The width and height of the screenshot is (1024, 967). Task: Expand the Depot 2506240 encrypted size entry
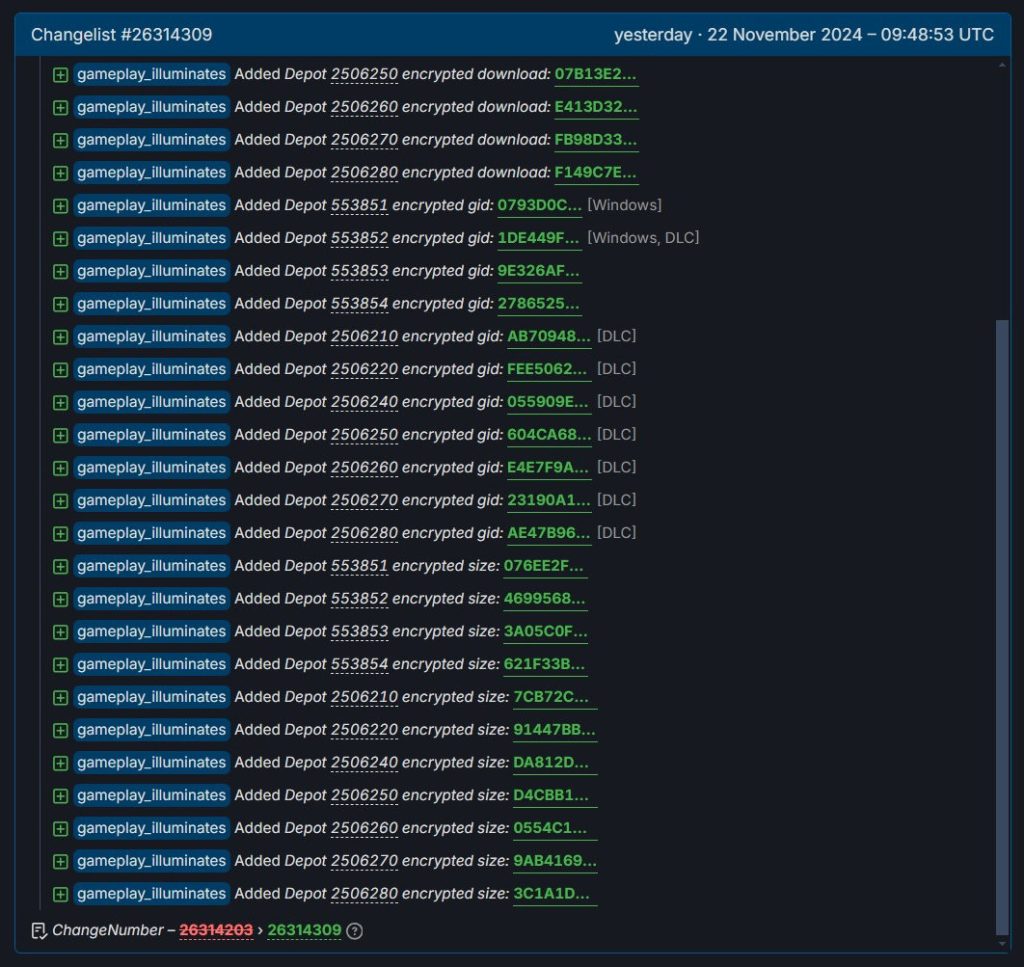(x=61, y=762)
